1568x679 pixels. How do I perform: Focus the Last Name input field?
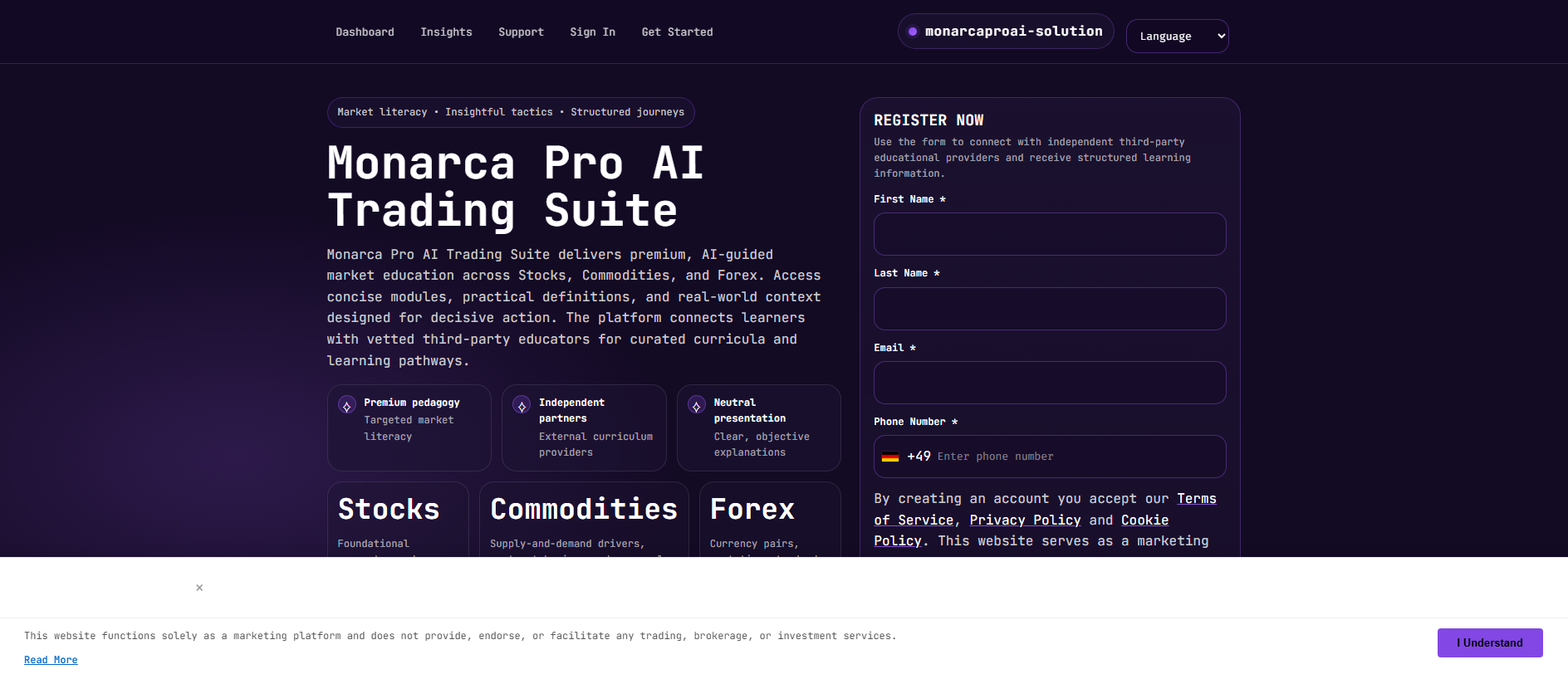(1050, 309)
